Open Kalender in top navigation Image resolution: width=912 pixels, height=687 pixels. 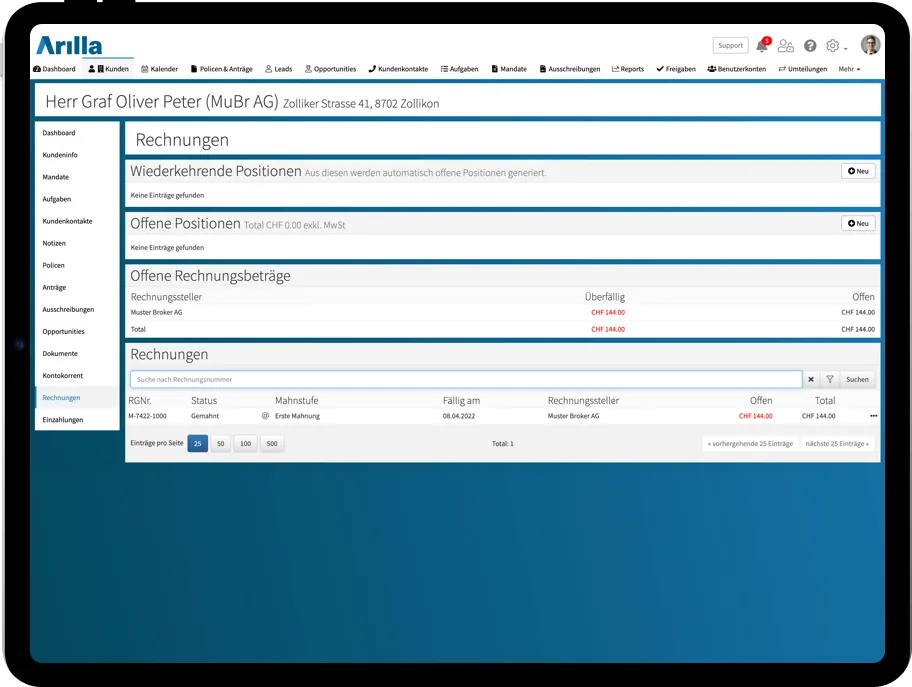159,69
